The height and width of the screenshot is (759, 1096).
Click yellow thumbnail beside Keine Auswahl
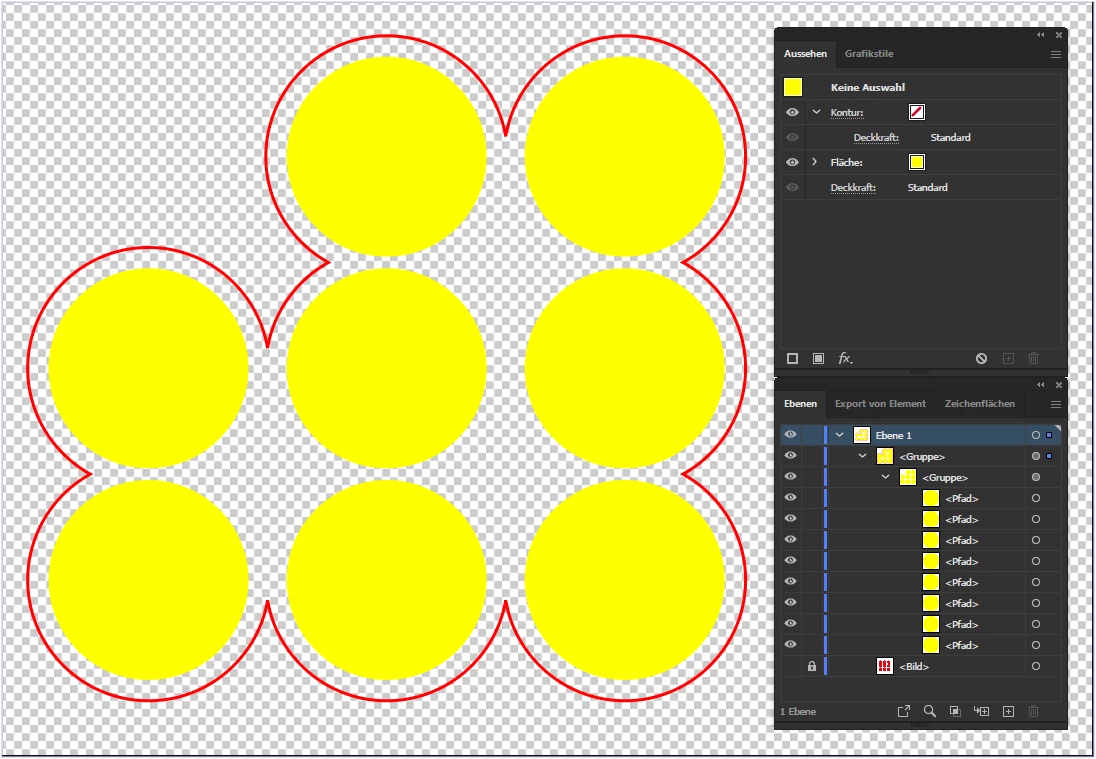(793, 87)
